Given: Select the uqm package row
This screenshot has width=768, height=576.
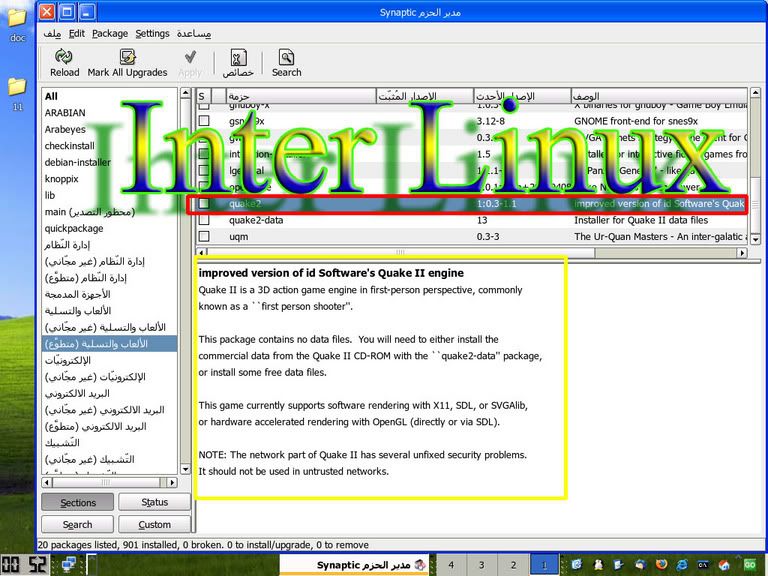Looking at the screenshot, I should [472, 237].
